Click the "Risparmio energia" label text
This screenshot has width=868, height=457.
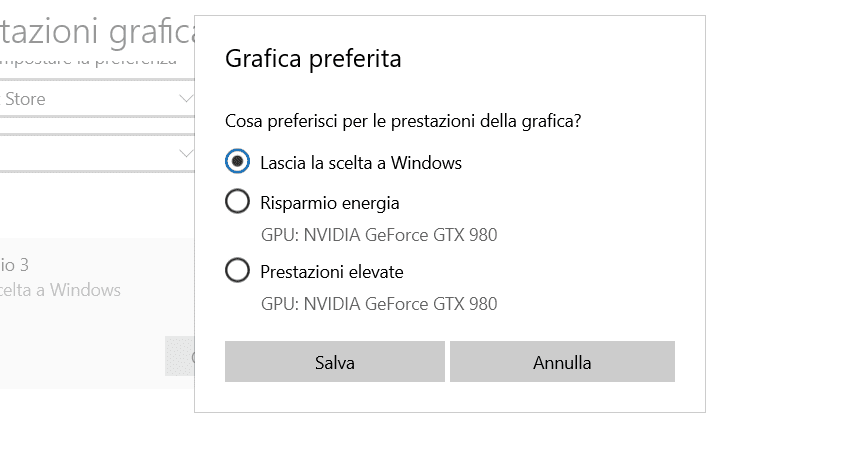point(329,203)
